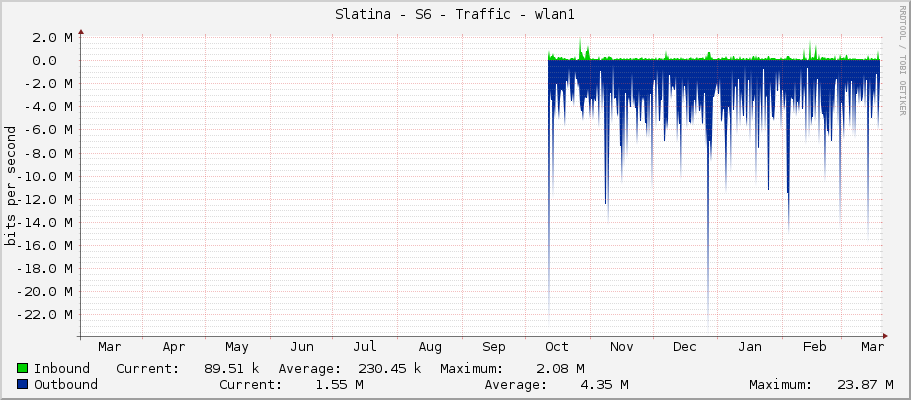Click the 'Apr' month label on x-axis
Image resolution: width=911 pixels, height=400 pixels.
tap(174, 347)
